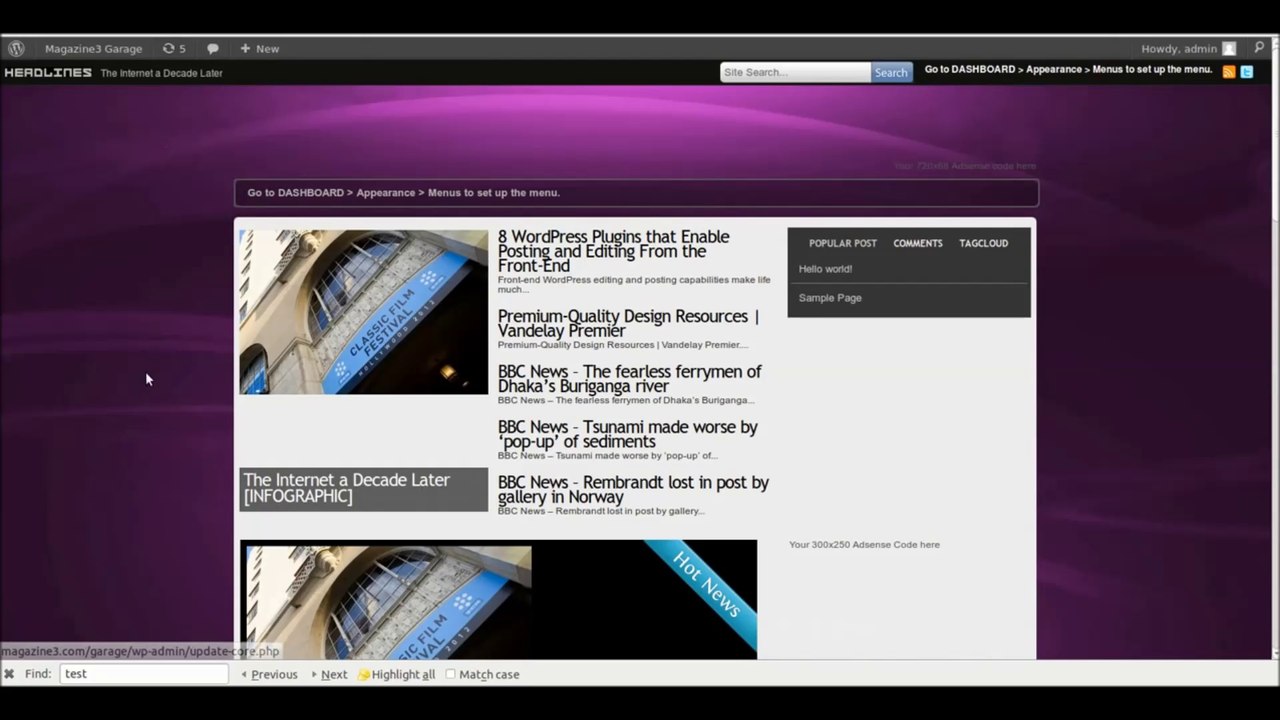This screenshot has height=720, width=1280.
Task: Toggle Highlight all in the find bar
Action: click(x=396, y=675)
